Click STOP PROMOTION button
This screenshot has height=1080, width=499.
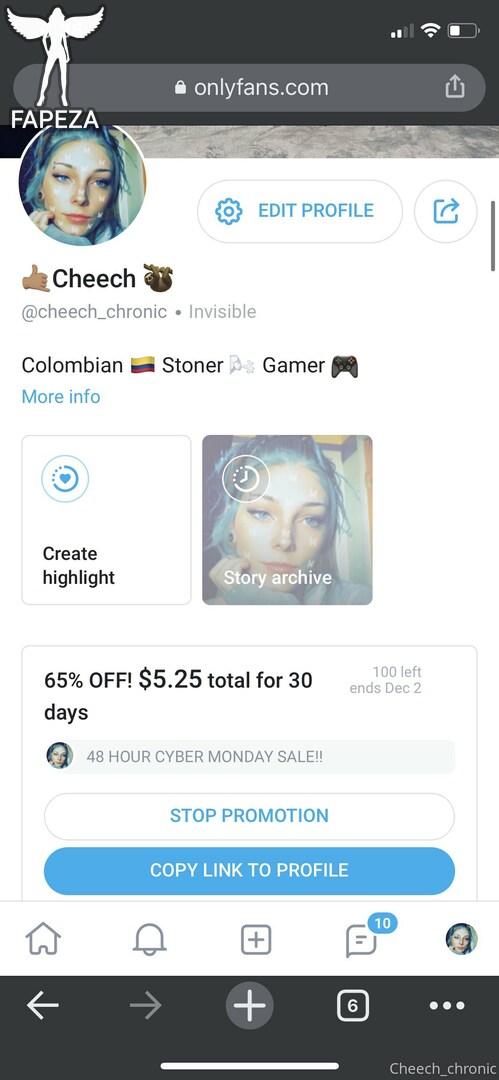[x=250, y=816]
